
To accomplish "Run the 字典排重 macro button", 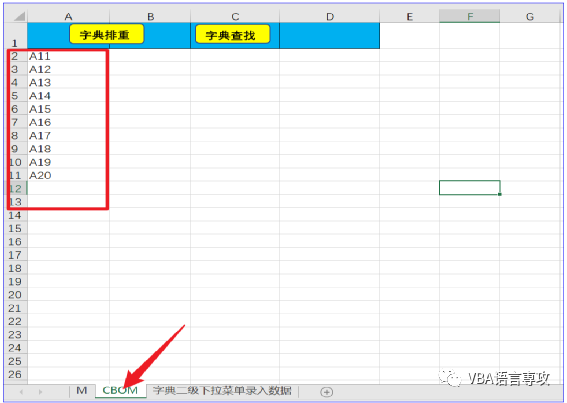I will pos(107,34).
